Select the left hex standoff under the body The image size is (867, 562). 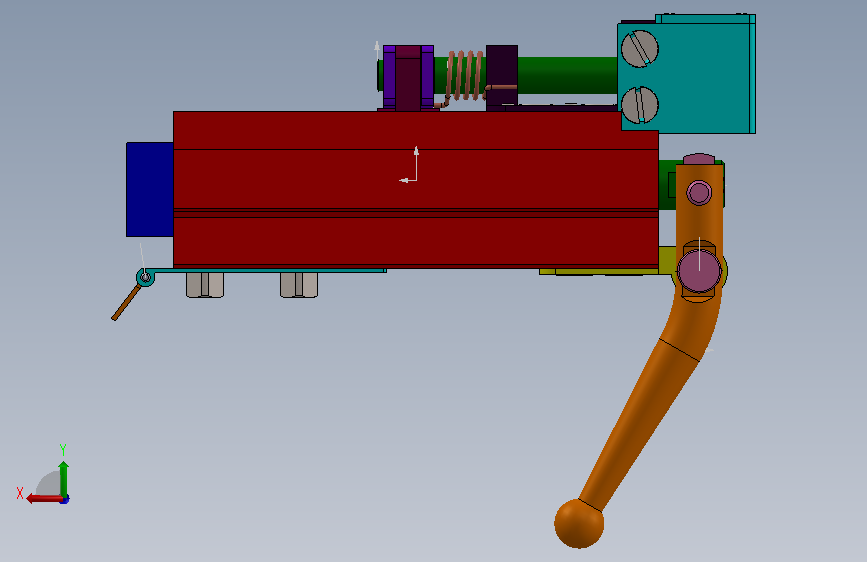205,285
